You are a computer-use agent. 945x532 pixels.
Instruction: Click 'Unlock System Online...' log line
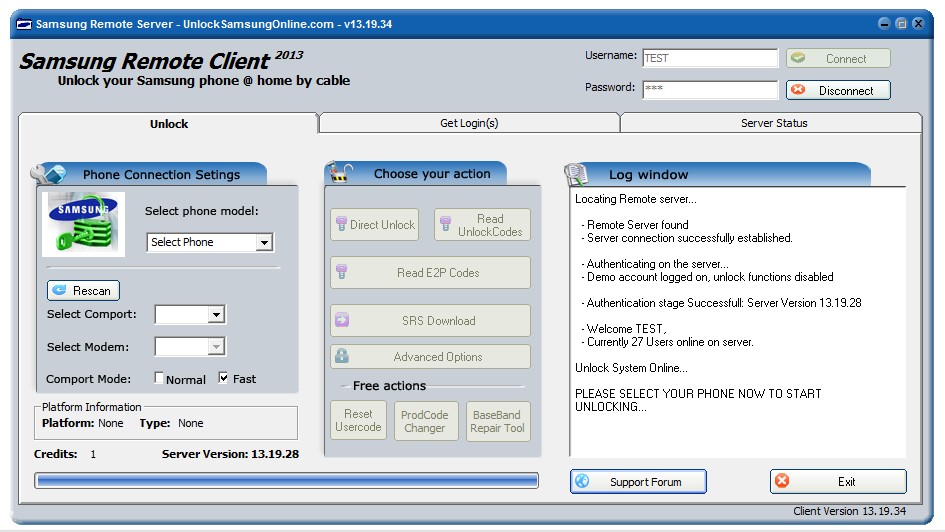point(631,368)
